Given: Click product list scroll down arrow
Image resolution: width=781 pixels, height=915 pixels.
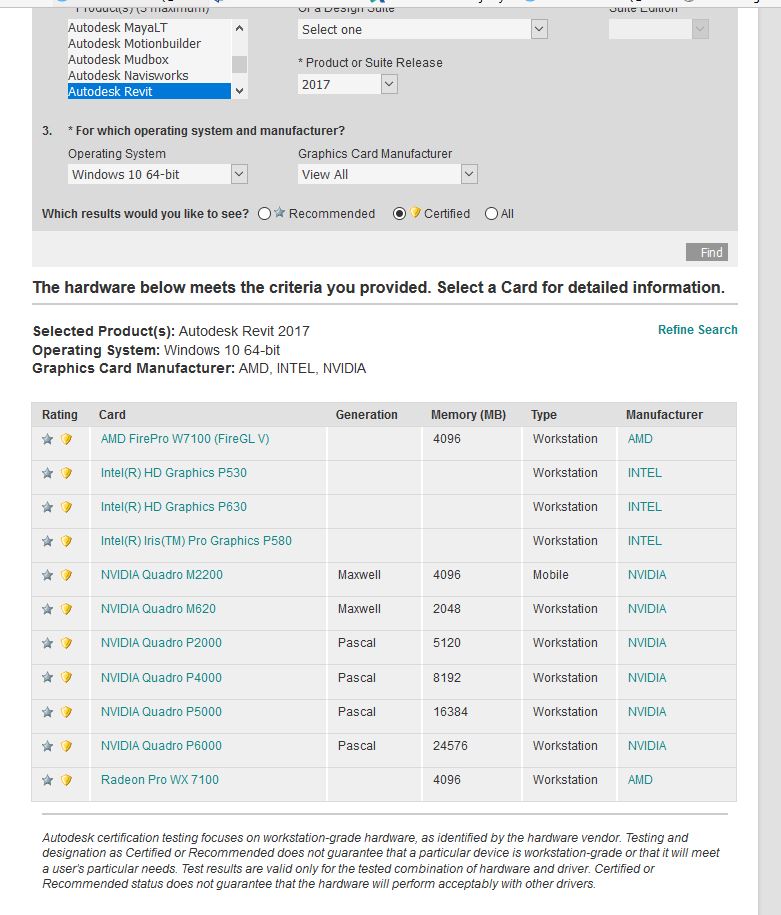Looking at the screenshot, I should pyautogui.click(x=239, y=91).
